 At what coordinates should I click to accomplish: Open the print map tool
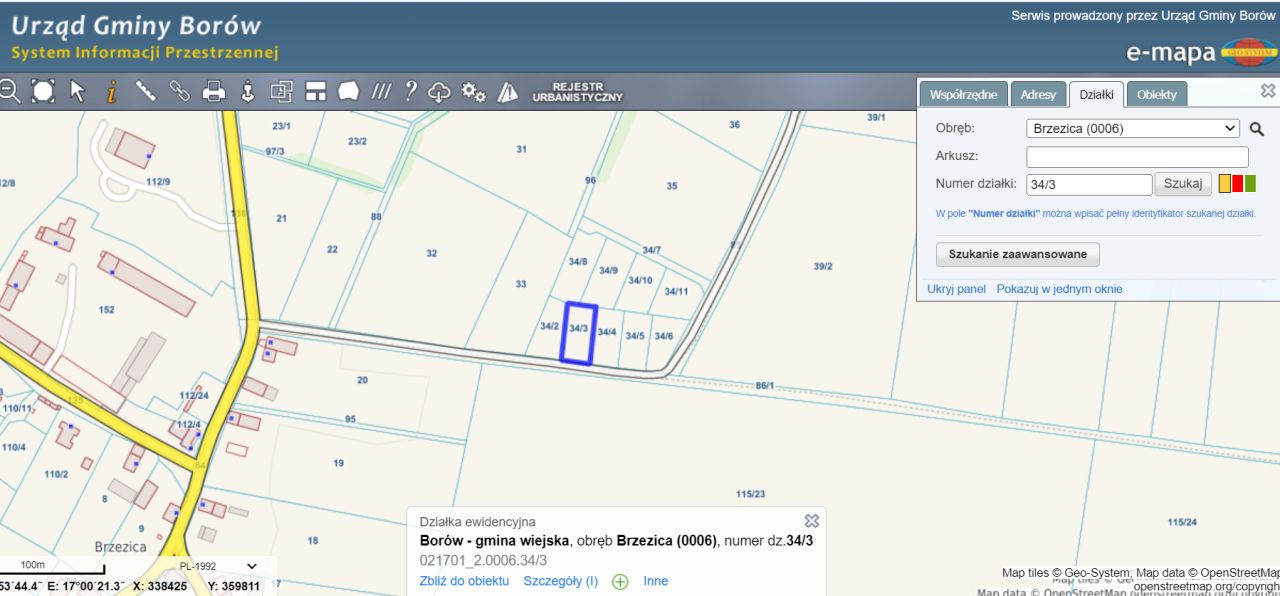point(214,91)
